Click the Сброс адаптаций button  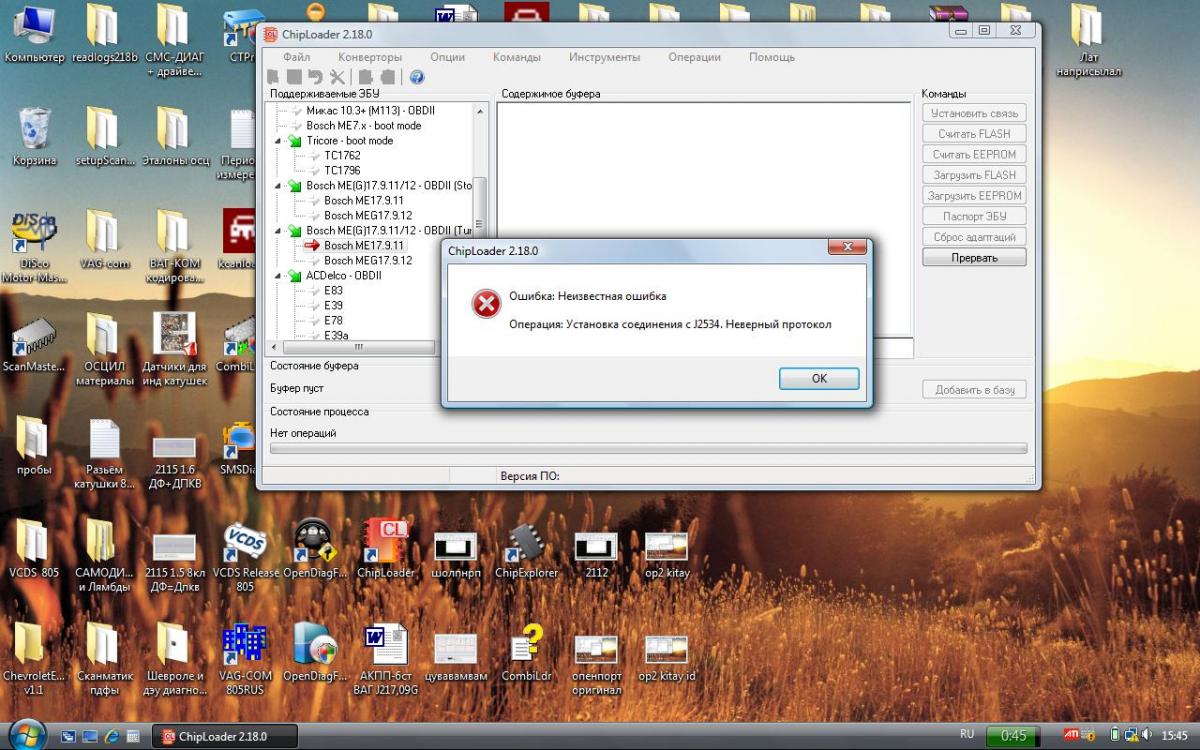coord(974,237)
